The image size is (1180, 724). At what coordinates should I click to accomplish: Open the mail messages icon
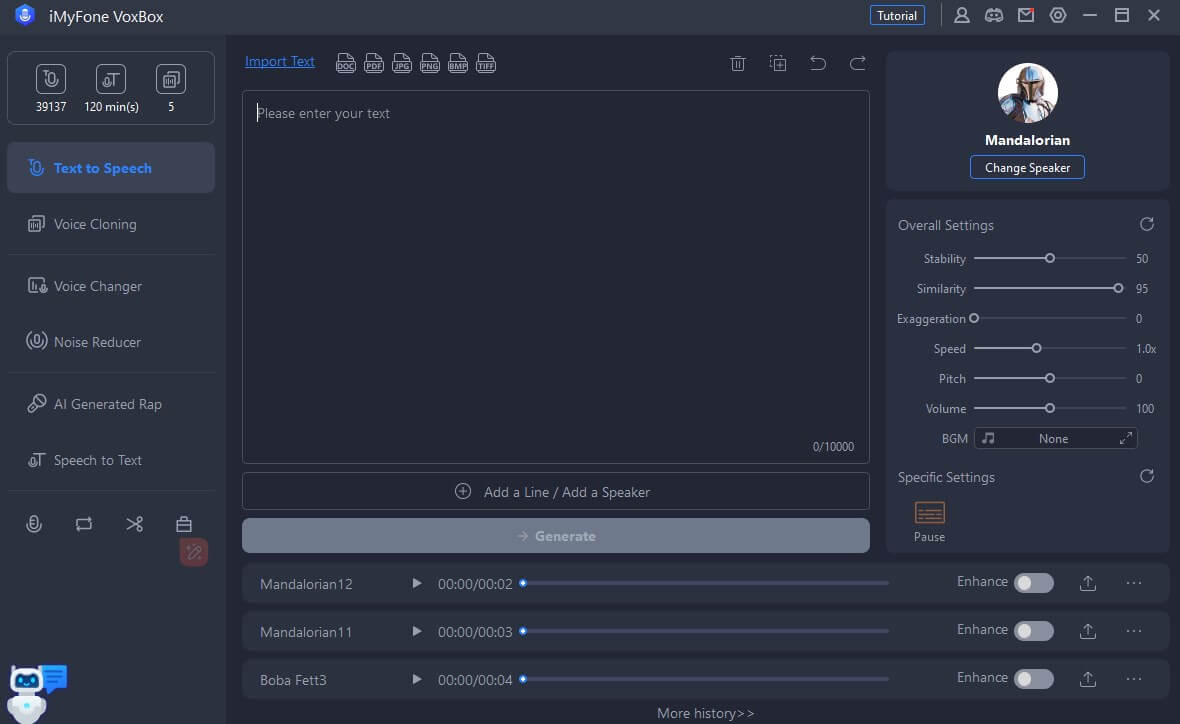tap(1026, 15)
